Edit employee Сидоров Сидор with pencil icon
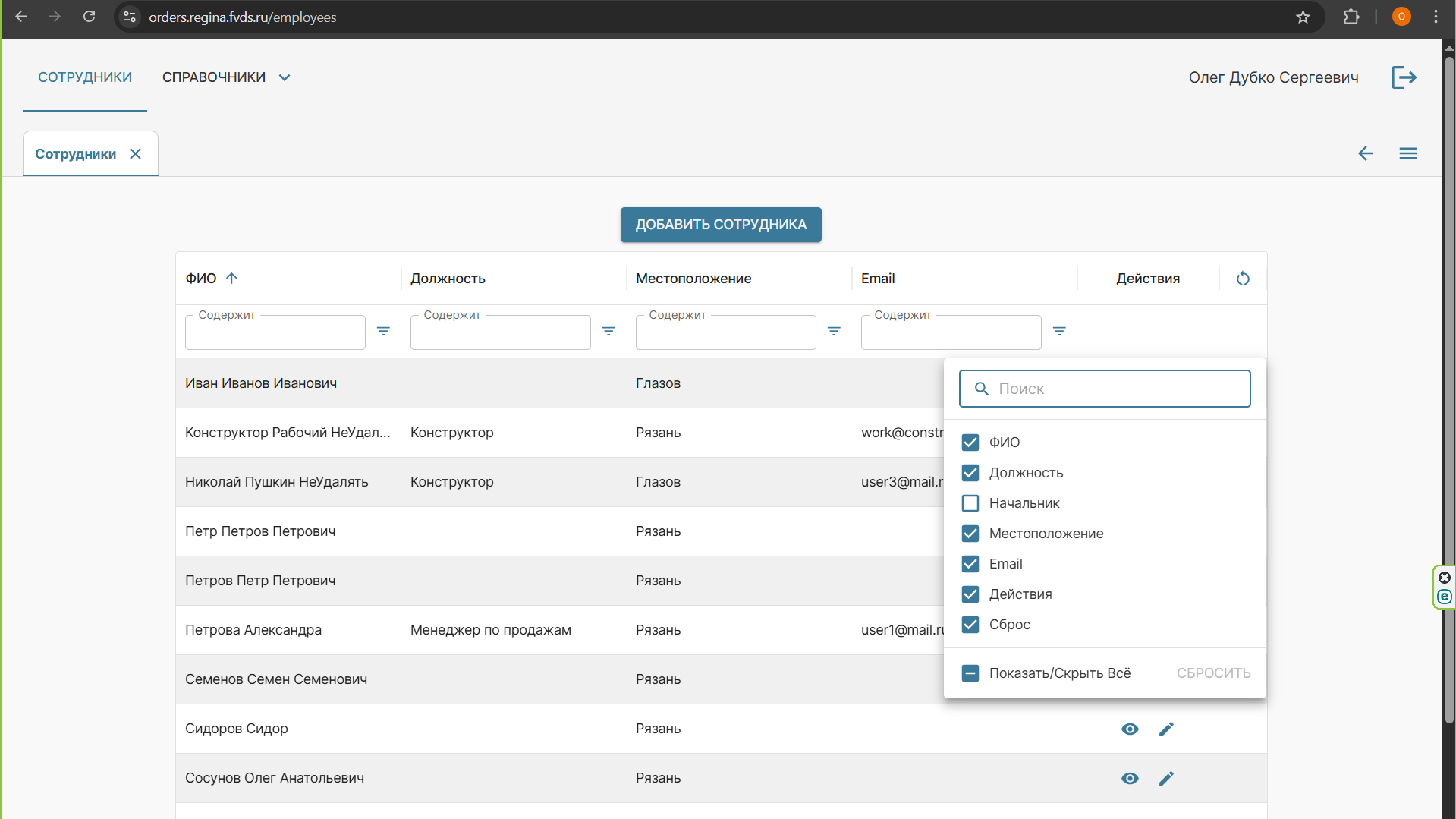Image resolution: width=1456 pixels, height=819 pixels. tap(1166, 729)
